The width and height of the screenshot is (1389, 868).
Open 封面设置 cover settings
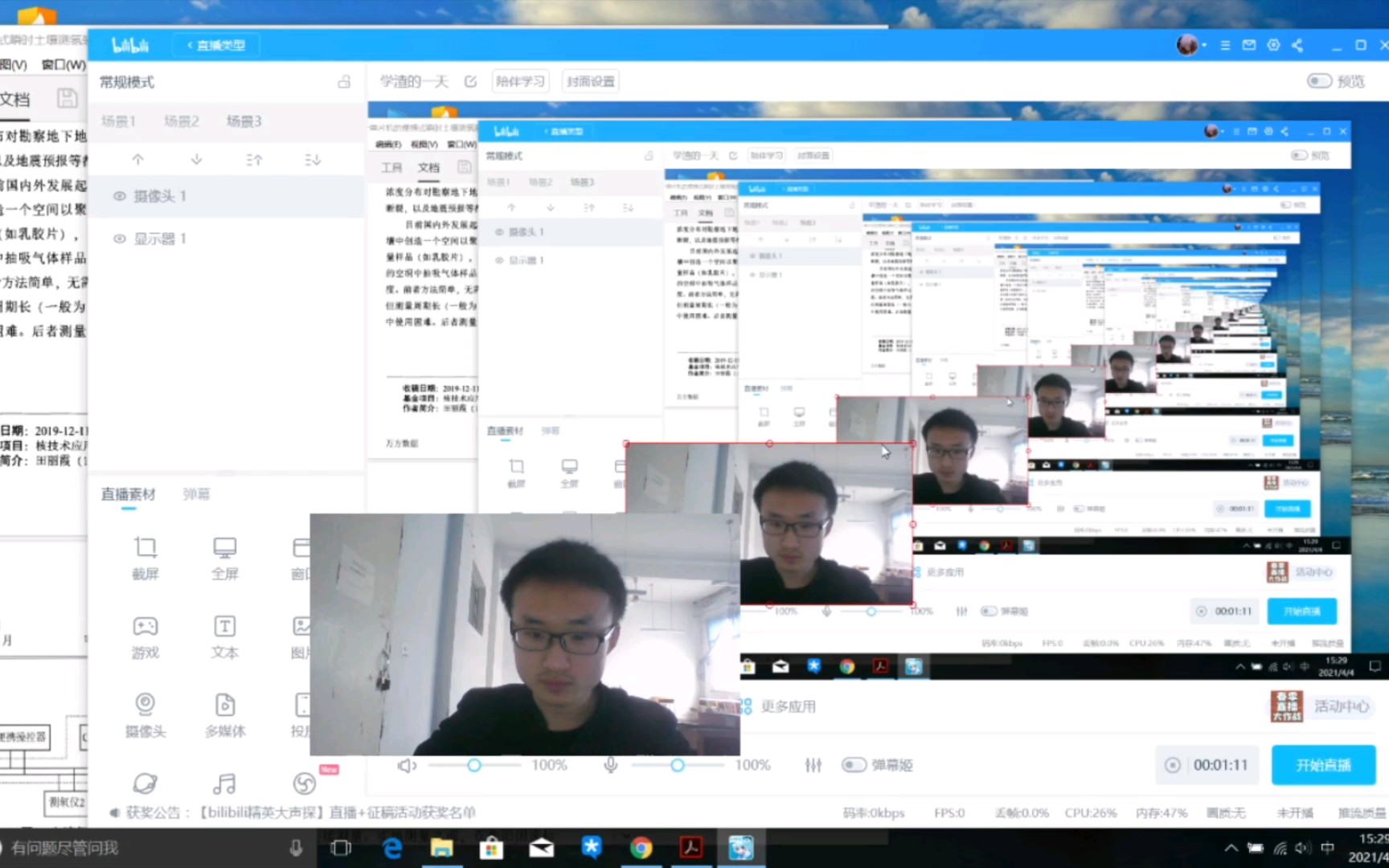coord(592,80)
